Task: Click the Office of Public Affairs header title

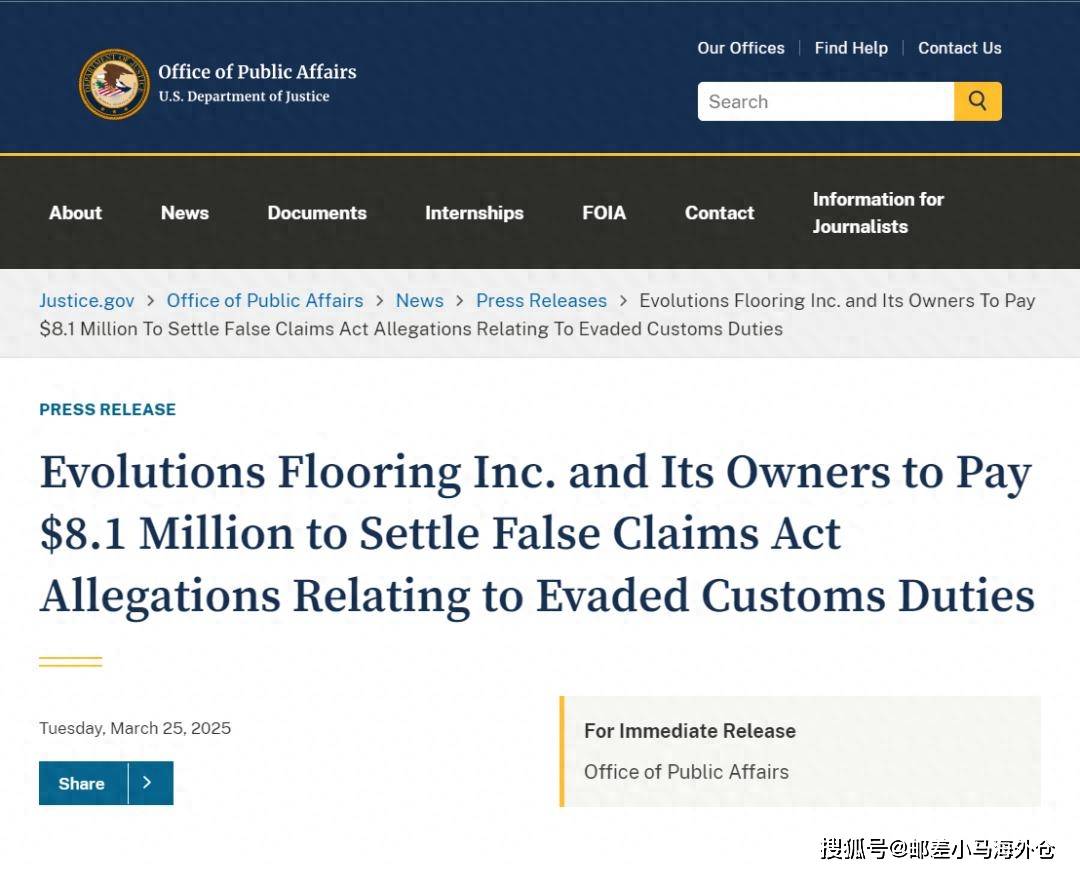Action: point(257,72)
